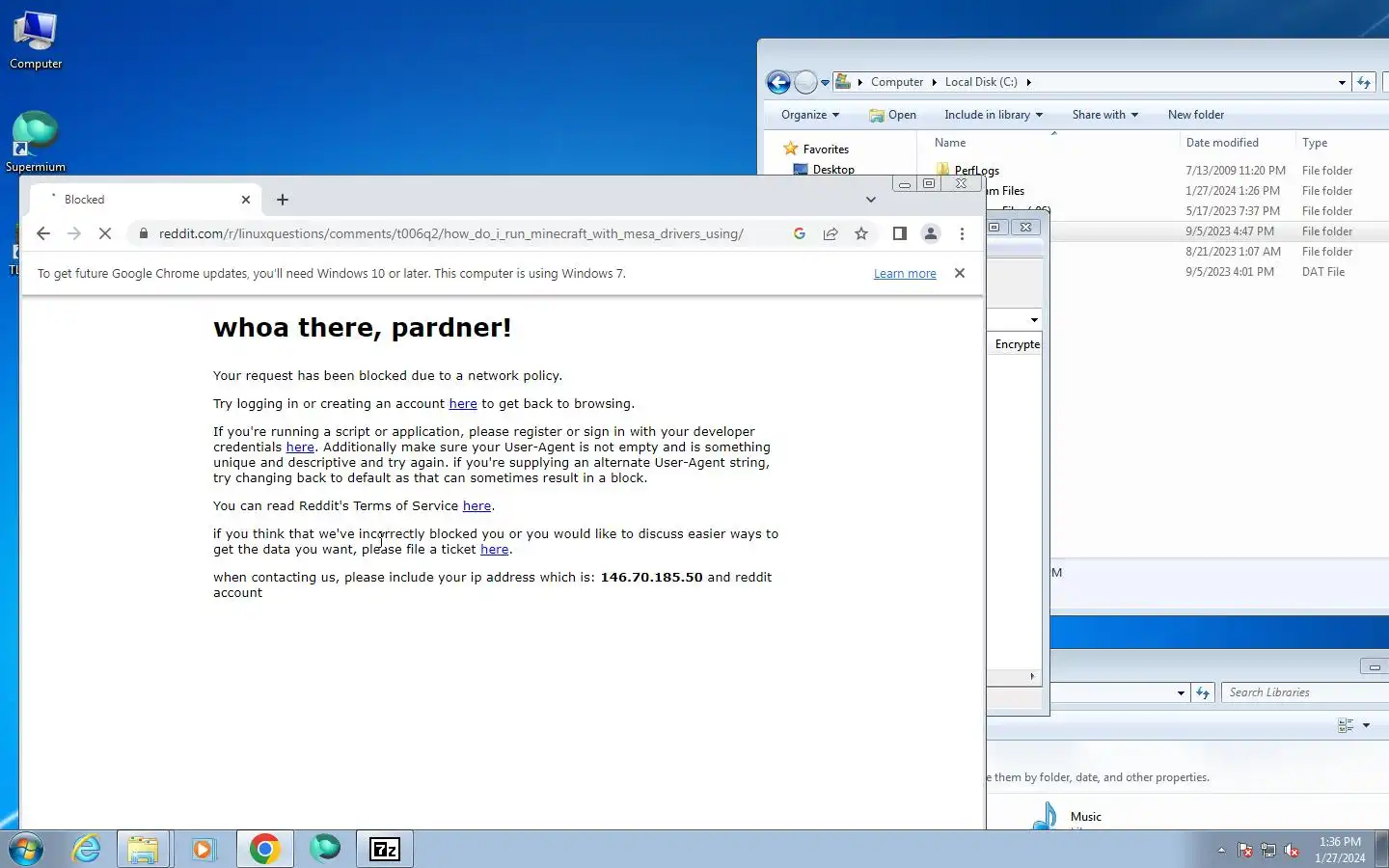Open the Action Center flag icon
1389x868 pixels.
[x=1246, y=850]
